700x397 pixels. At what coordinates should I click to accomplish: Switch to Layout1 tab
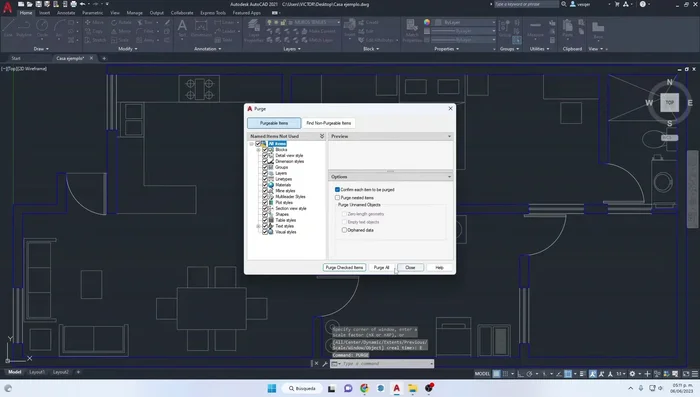coord(37,372)
